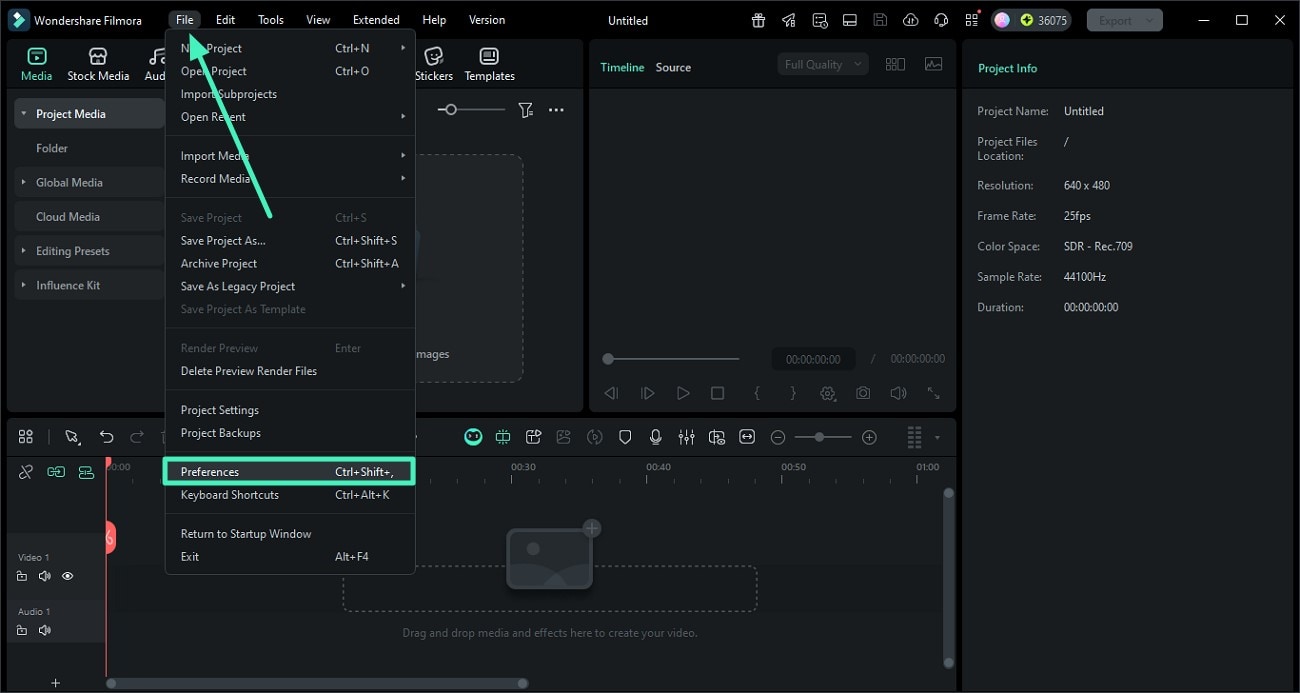The height and width of the screenshot is (693, 1300).
Task: Open the apps grid icon with red dot
Action: point(972,19)
